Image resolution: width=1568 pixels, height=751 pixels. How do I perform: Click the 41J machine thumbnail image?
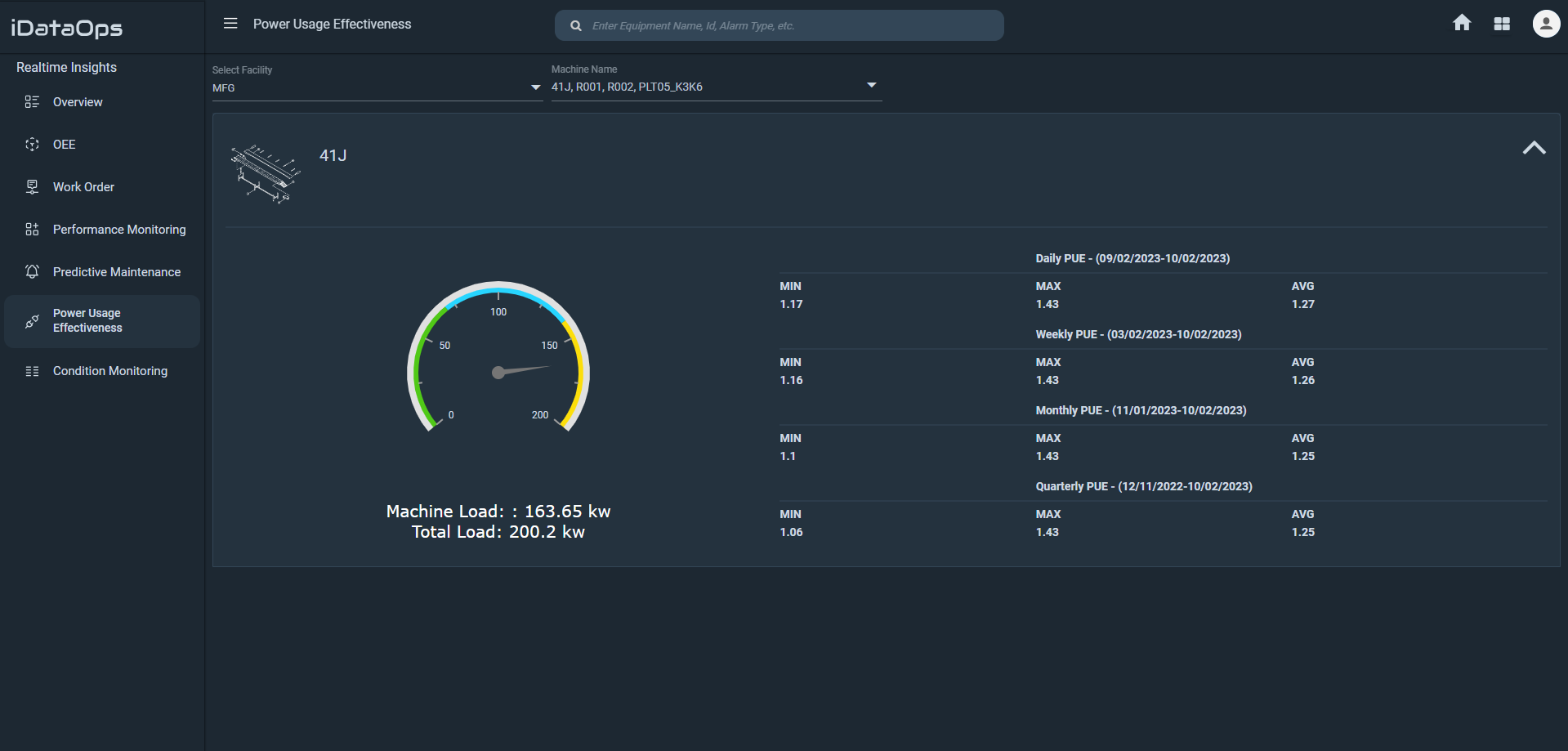265,173
